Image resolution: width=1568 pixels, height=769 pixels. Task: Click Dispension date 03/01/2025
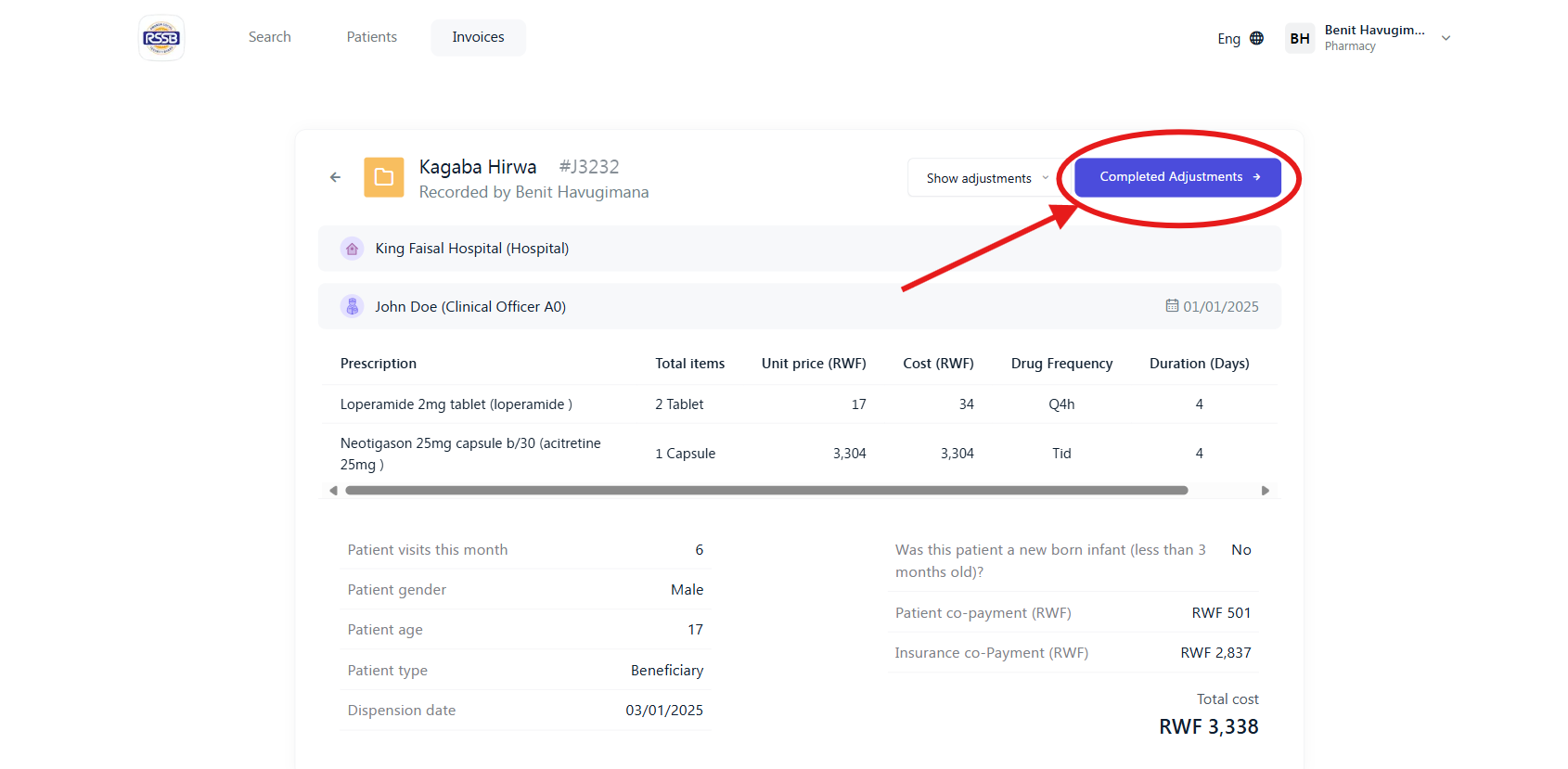[664, 711]
